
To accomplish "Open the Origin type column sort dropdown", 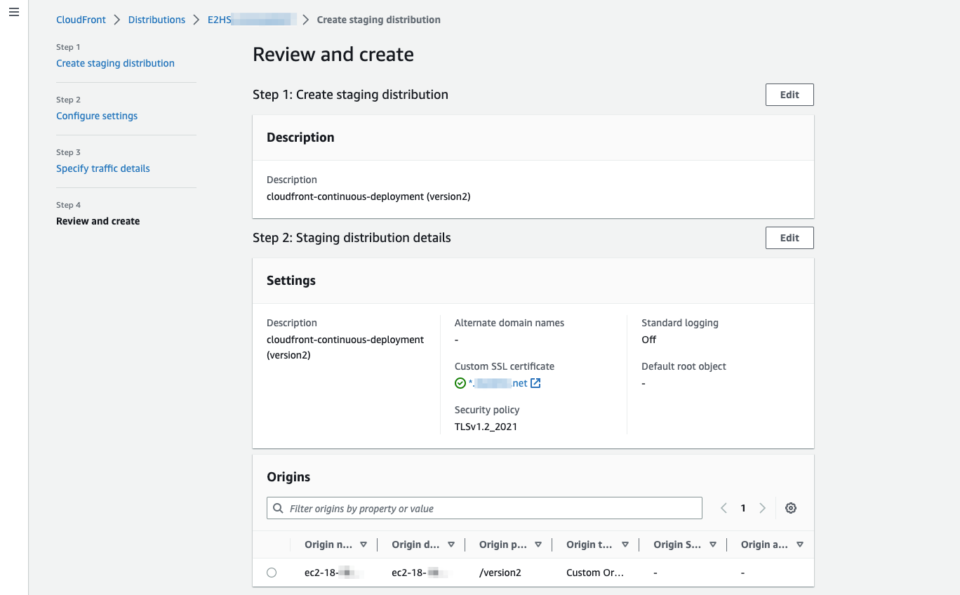I will (626, 544).
